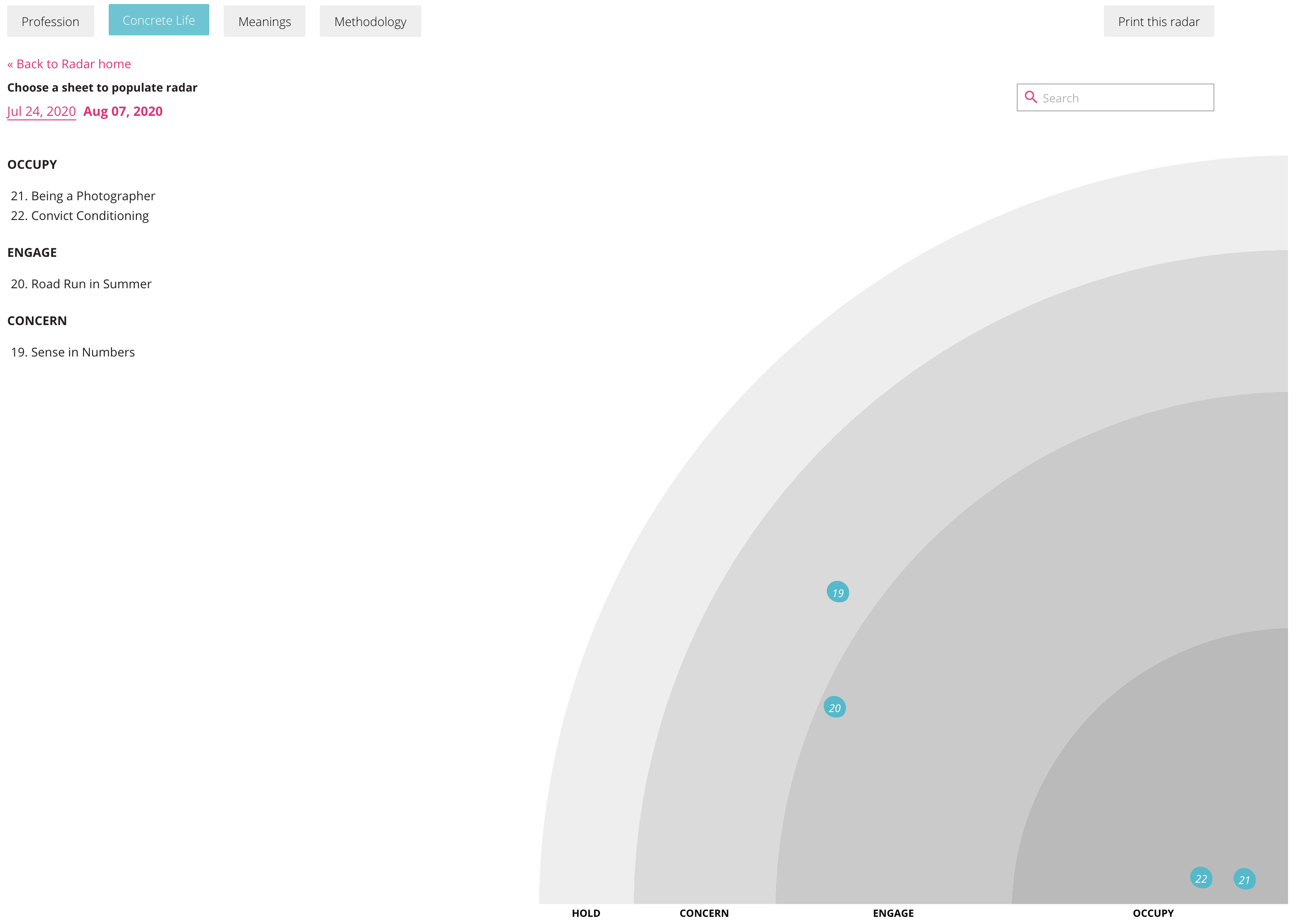The image size is (1297, 924).
Task: Open the Meanings tab
Action: tap(264, 22)
